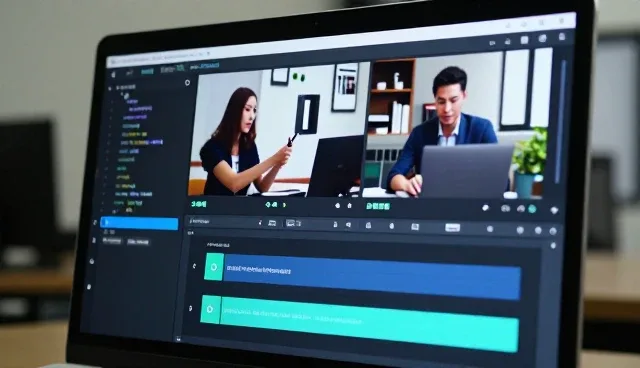The height and width of the screenshot is (368, 640).
Task: Click the white rectangular button in timeline toolbar
Action: (x=452, y=228)
